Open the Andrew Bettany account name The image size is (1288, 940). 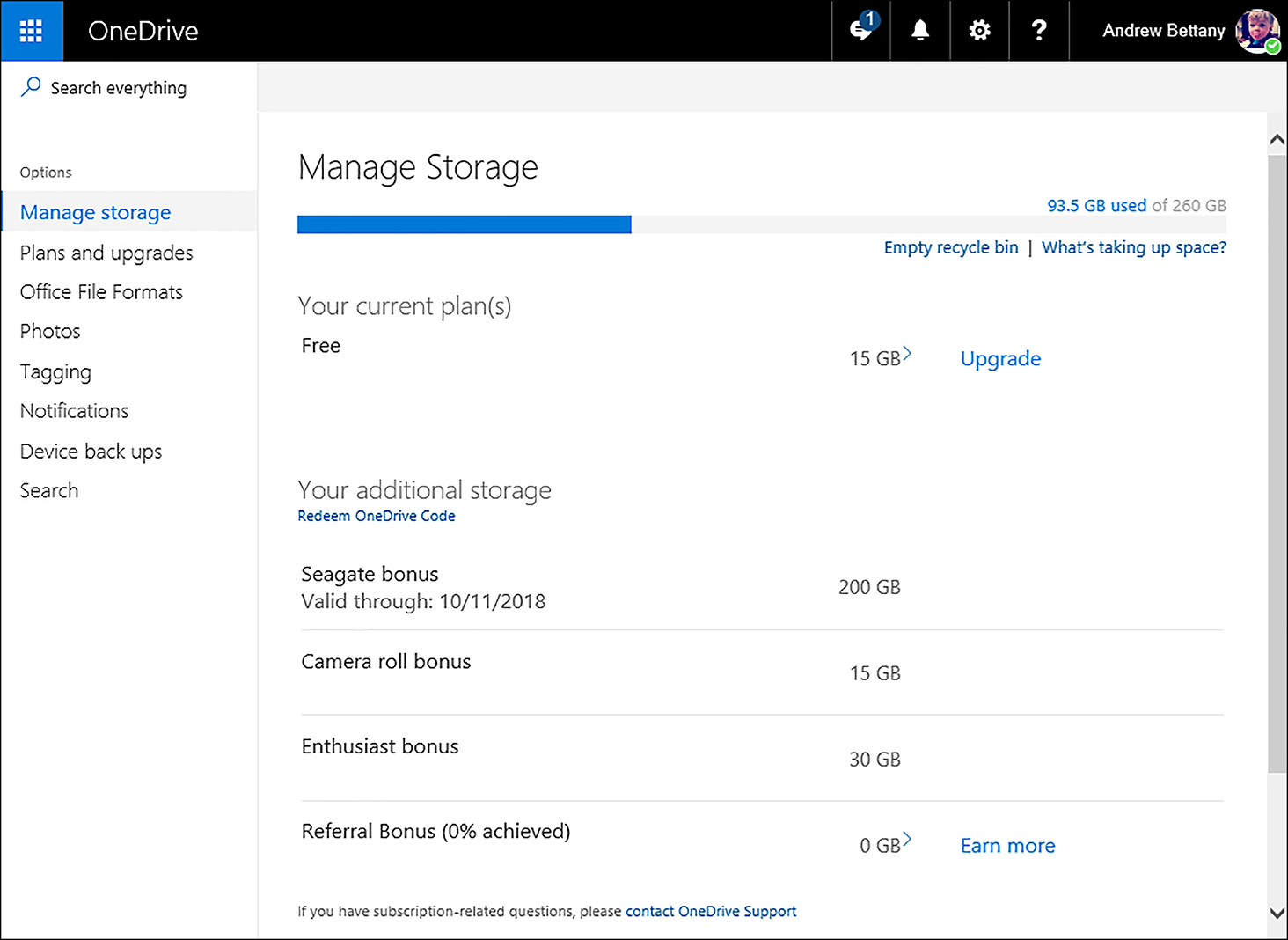(1163, 31)
